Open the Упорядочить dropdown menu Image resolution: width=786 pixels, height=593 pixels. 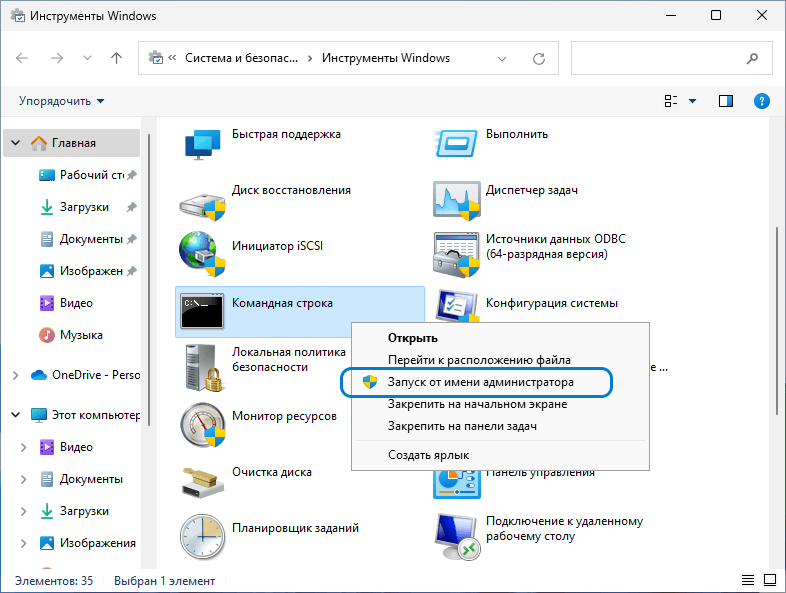[62, 101]
